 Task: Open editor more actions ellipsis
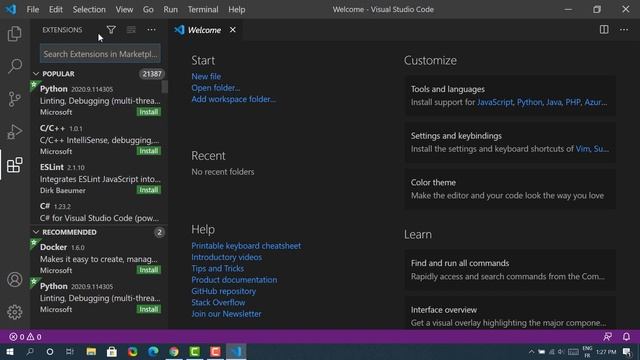pyautogui.click(x=624, y=29)
